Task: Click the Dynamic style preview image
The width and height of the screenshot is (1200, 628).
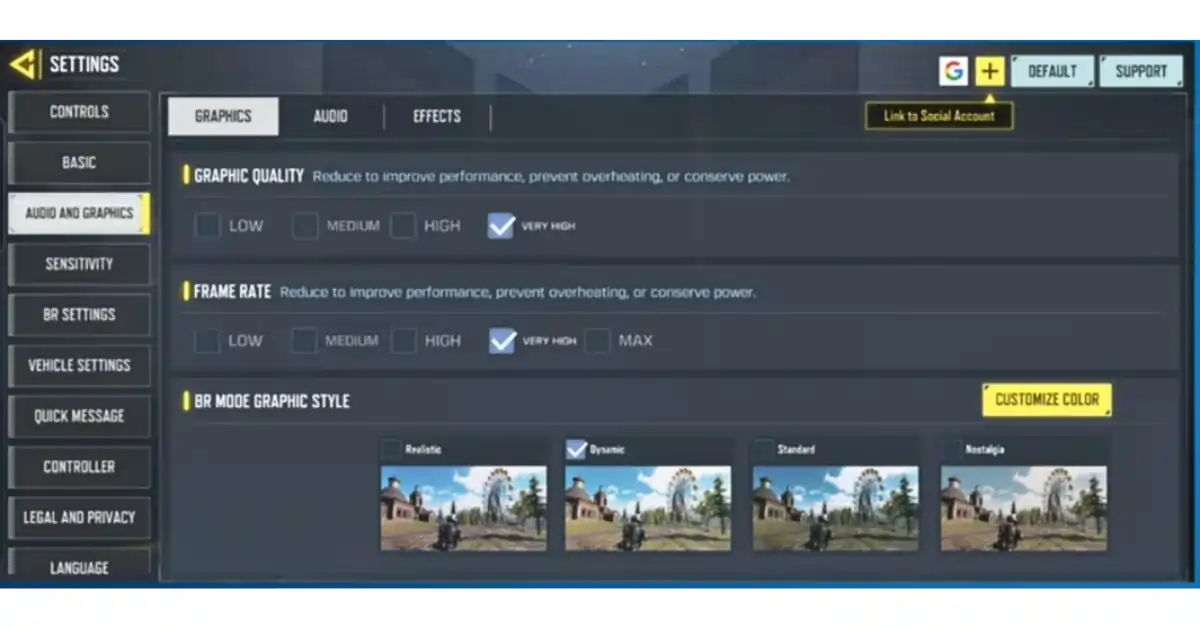Action: click(648, 508)
